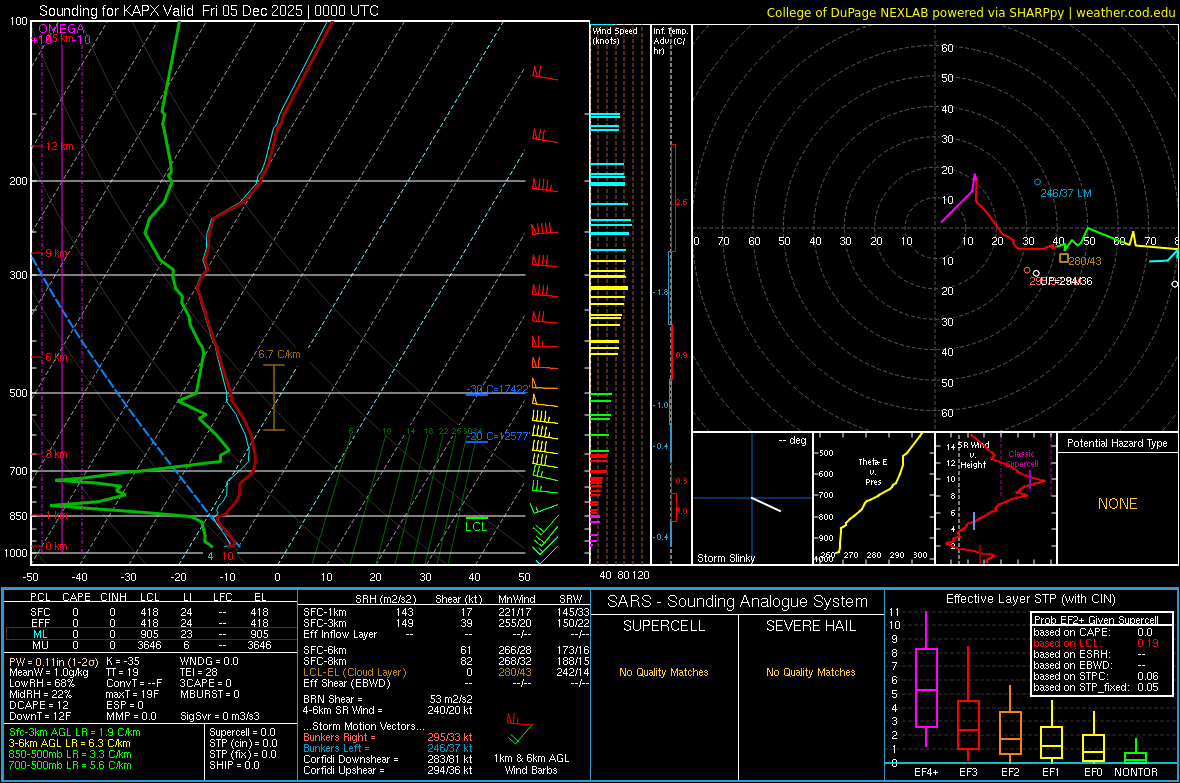The width and height of the screenshot is (1180, 783).
Task: Click the '700-500mb LR = 5.6 C/km' line
Action: 70,766
